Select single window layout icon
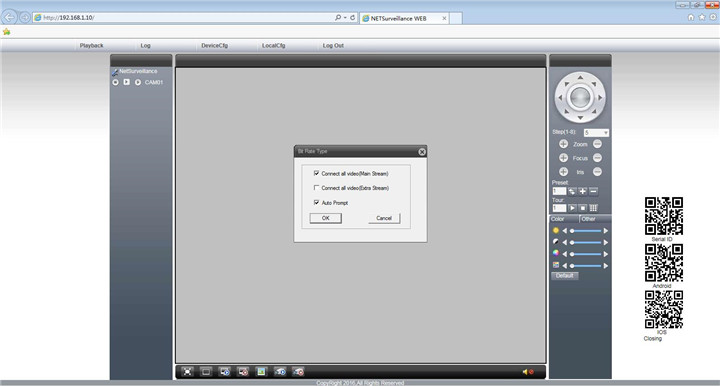 click(206, 372)
